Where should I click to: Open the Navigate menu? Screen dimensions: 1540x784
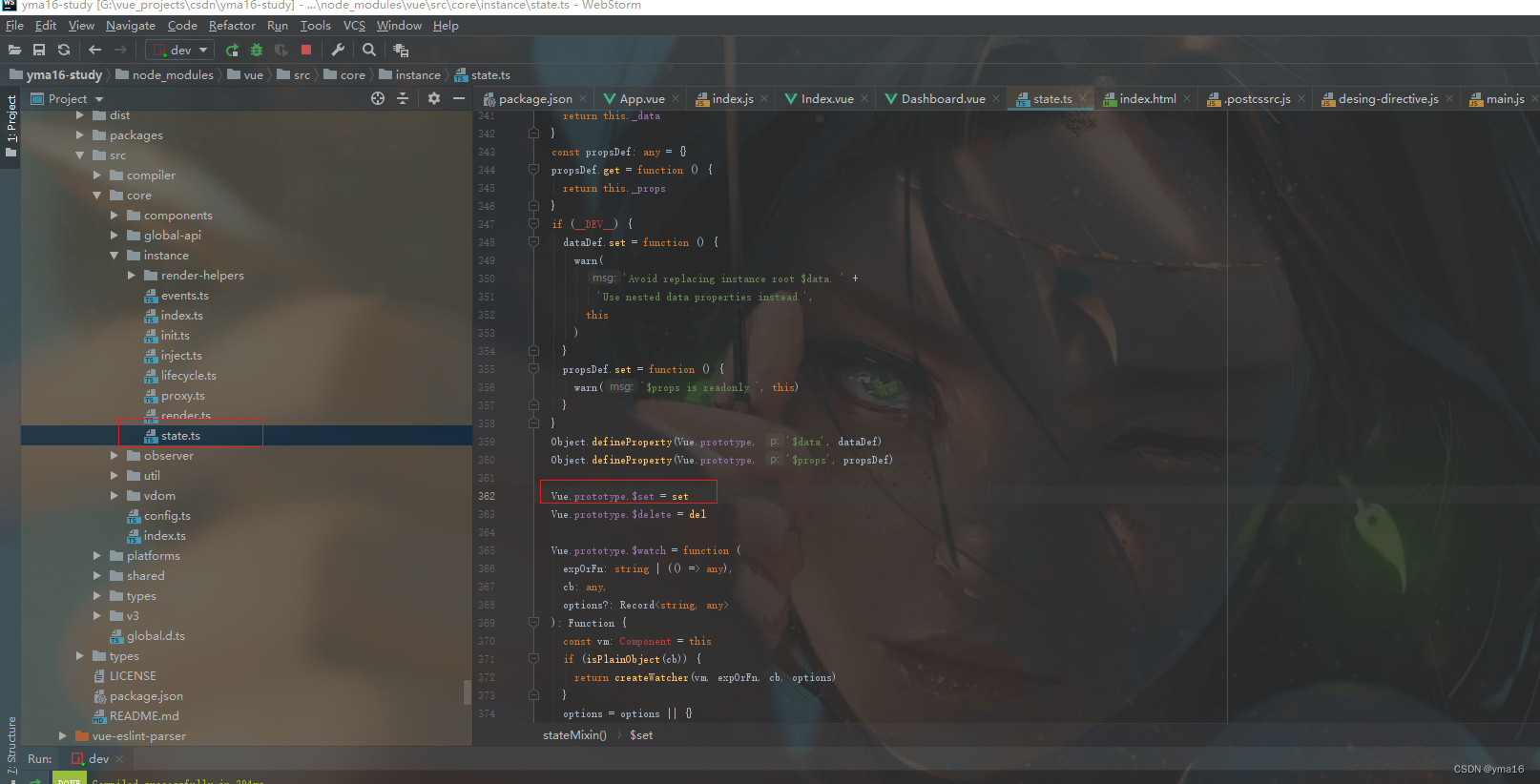(x=131, y=26)
